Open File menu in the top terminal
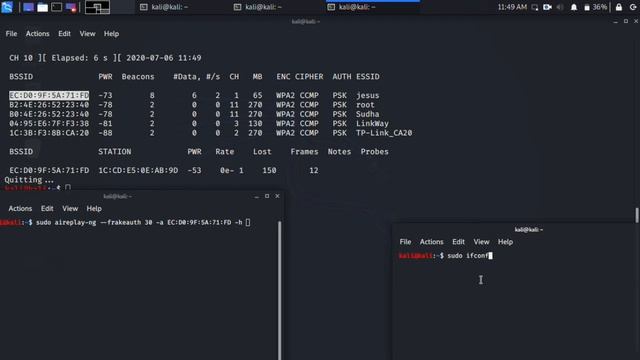 [11, 33]
